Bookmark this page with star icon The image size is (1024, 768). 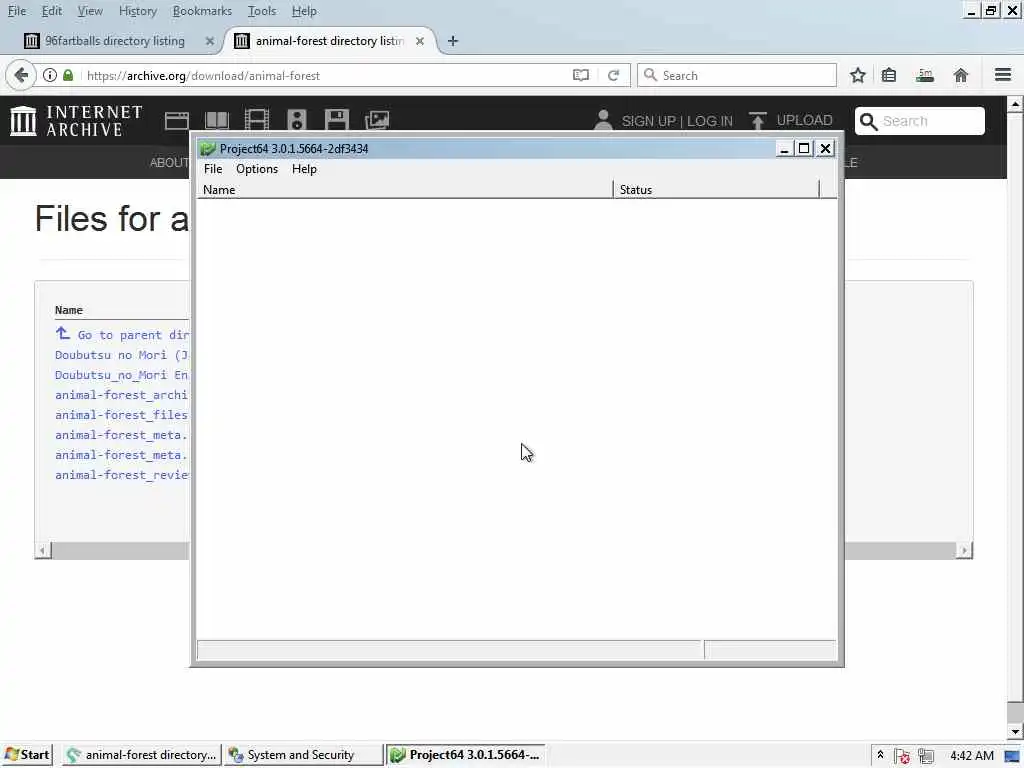pos(857,76)
